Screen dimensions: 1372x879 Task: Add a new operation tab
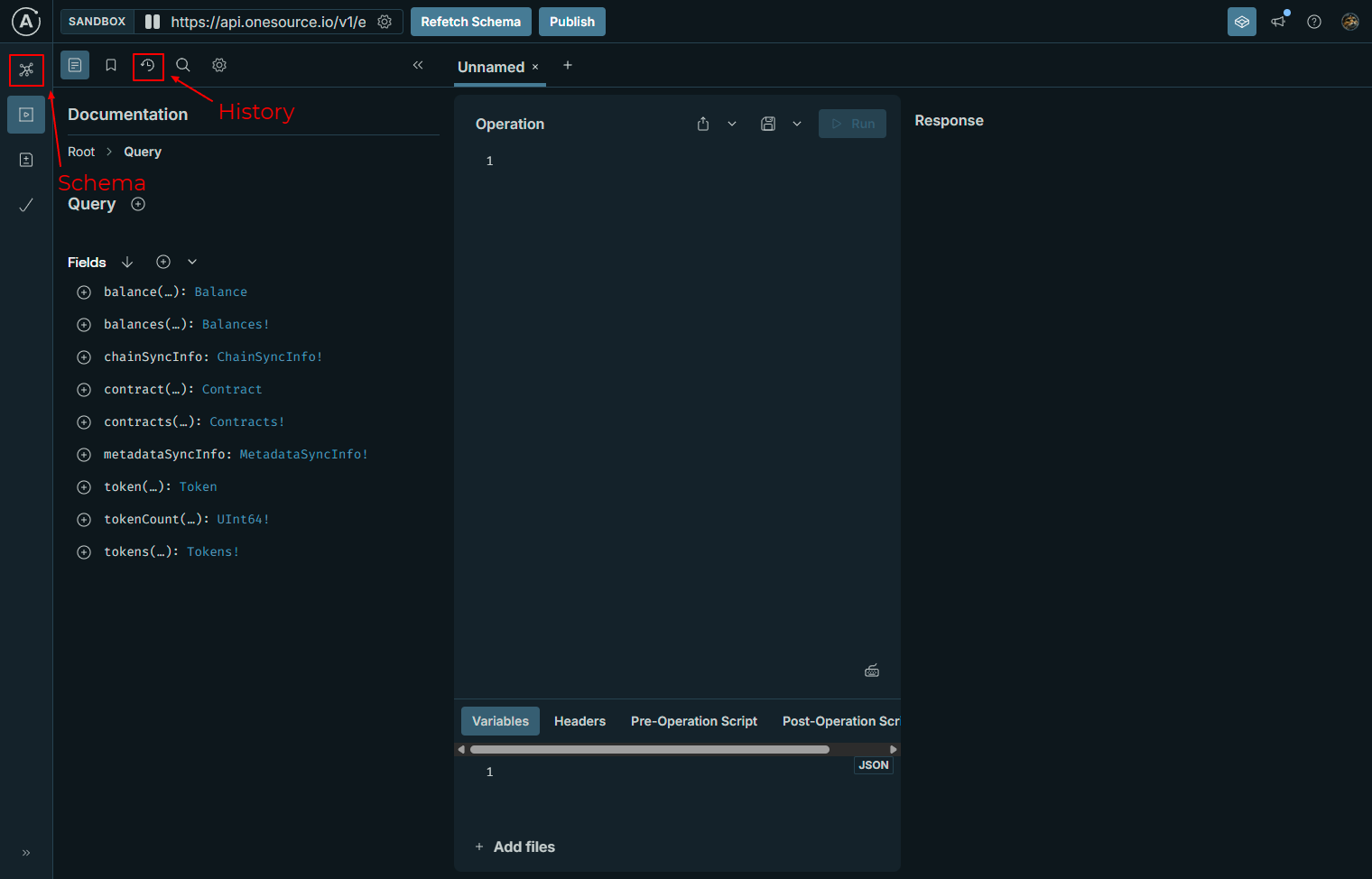pyautogui.click(x=568, y=65)
